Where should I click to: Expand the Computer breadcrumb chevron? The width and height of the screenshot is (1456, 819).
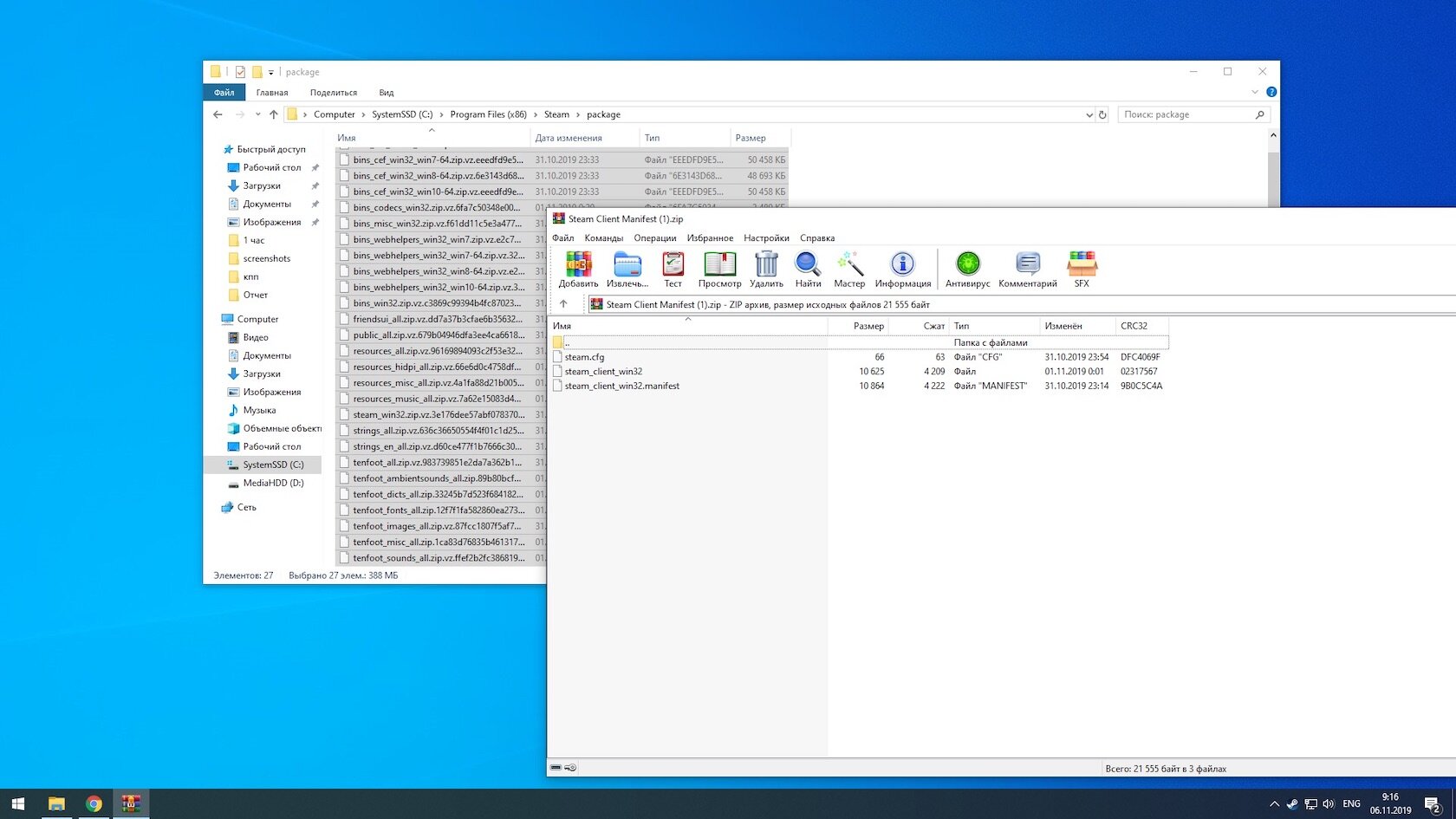364,114
